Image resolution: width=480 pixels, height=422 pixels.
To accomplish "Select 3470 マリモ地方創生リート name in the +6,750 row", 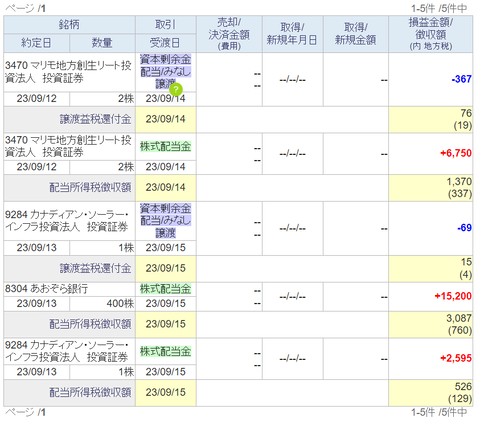I will point(68,146).
